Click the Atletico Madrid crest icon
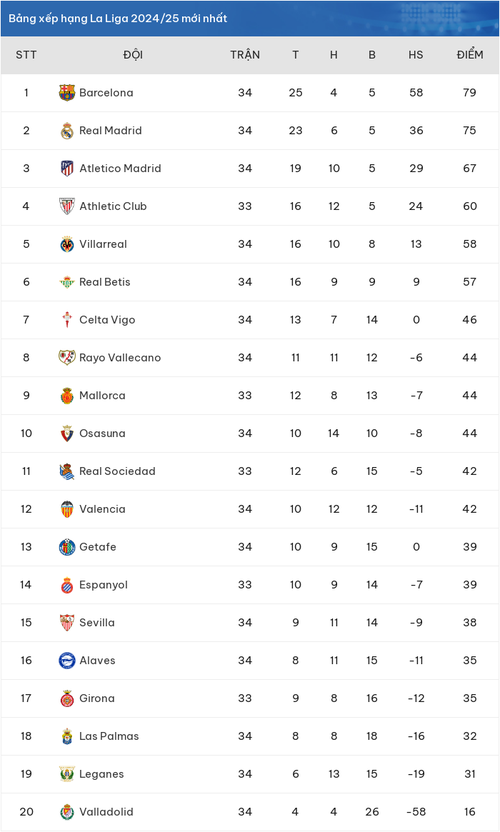 tap(67, 168)
